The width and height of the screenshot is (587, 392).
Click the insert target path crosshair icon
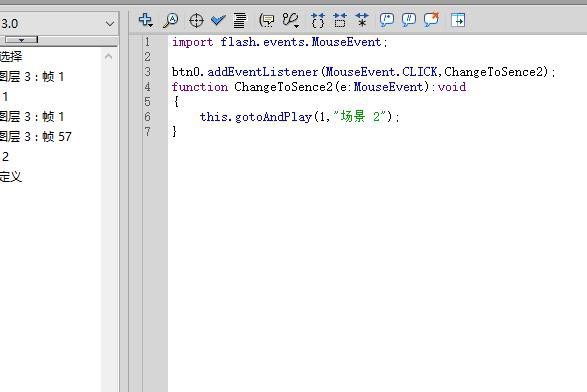point(196,20)
